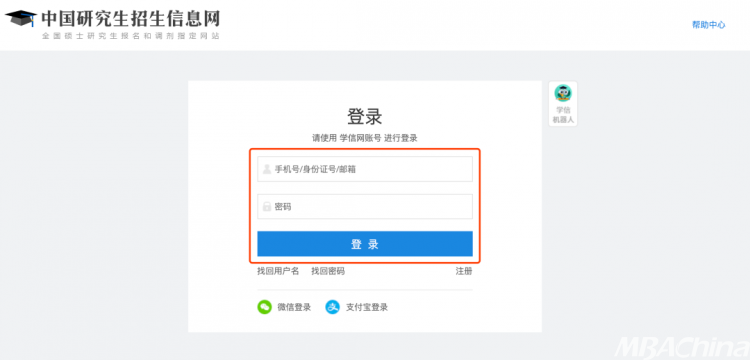Click the green WeChat login icon
The height and width of the screenshot is (360, 750).
[x=265, y=307]
